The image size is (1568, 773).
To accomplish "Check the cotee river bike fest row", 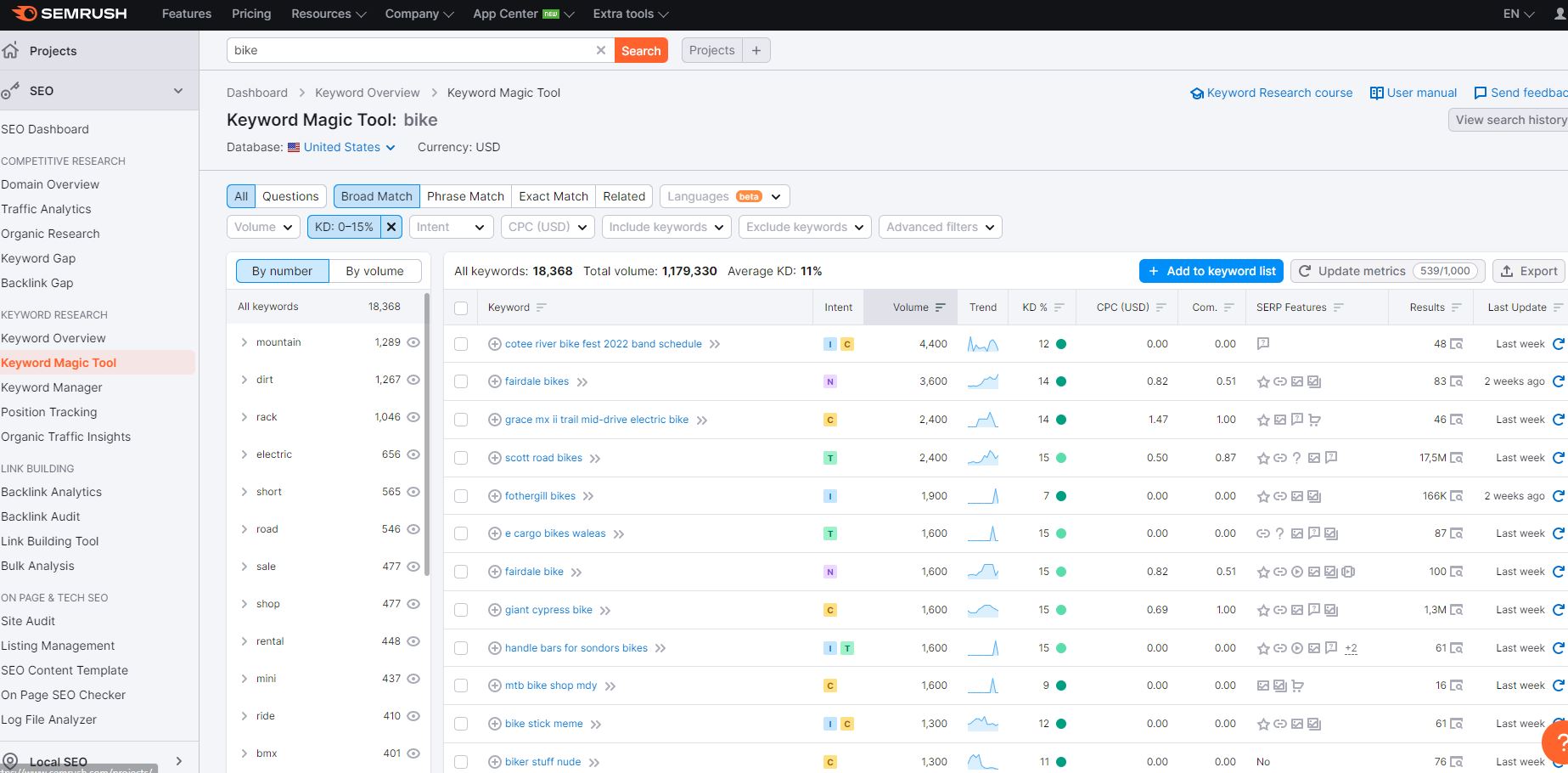I will tap(461, 344).
